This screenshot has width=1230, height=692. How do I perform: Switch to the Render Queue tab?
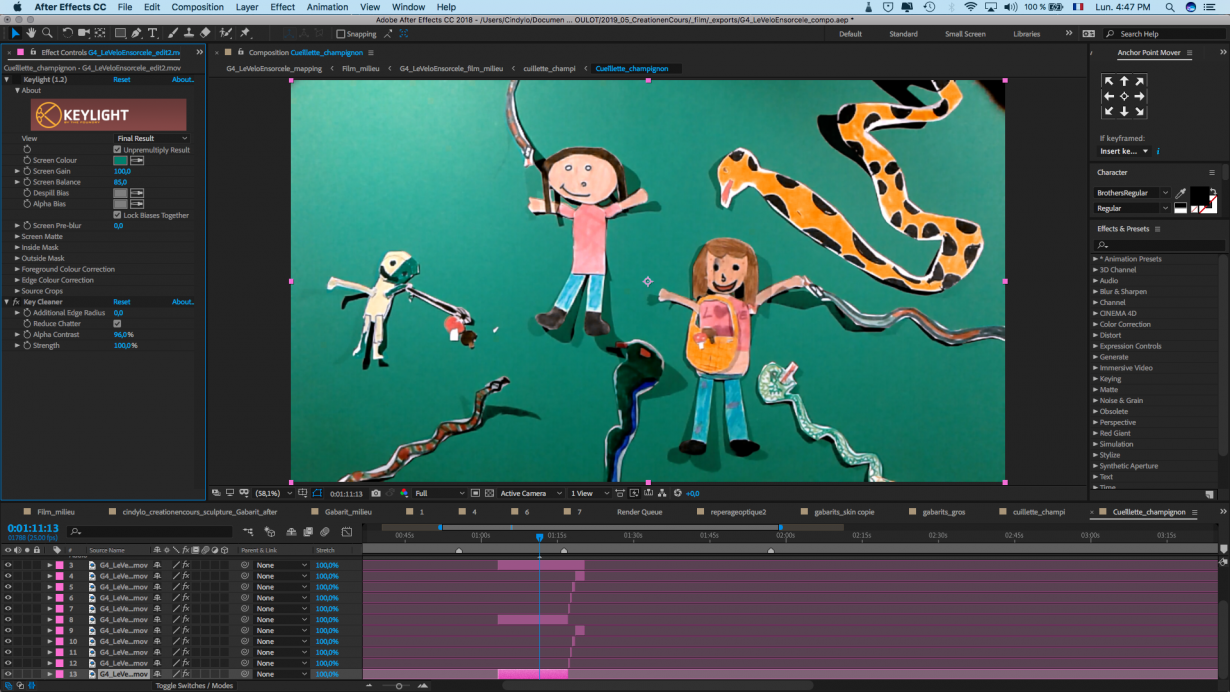639,512
